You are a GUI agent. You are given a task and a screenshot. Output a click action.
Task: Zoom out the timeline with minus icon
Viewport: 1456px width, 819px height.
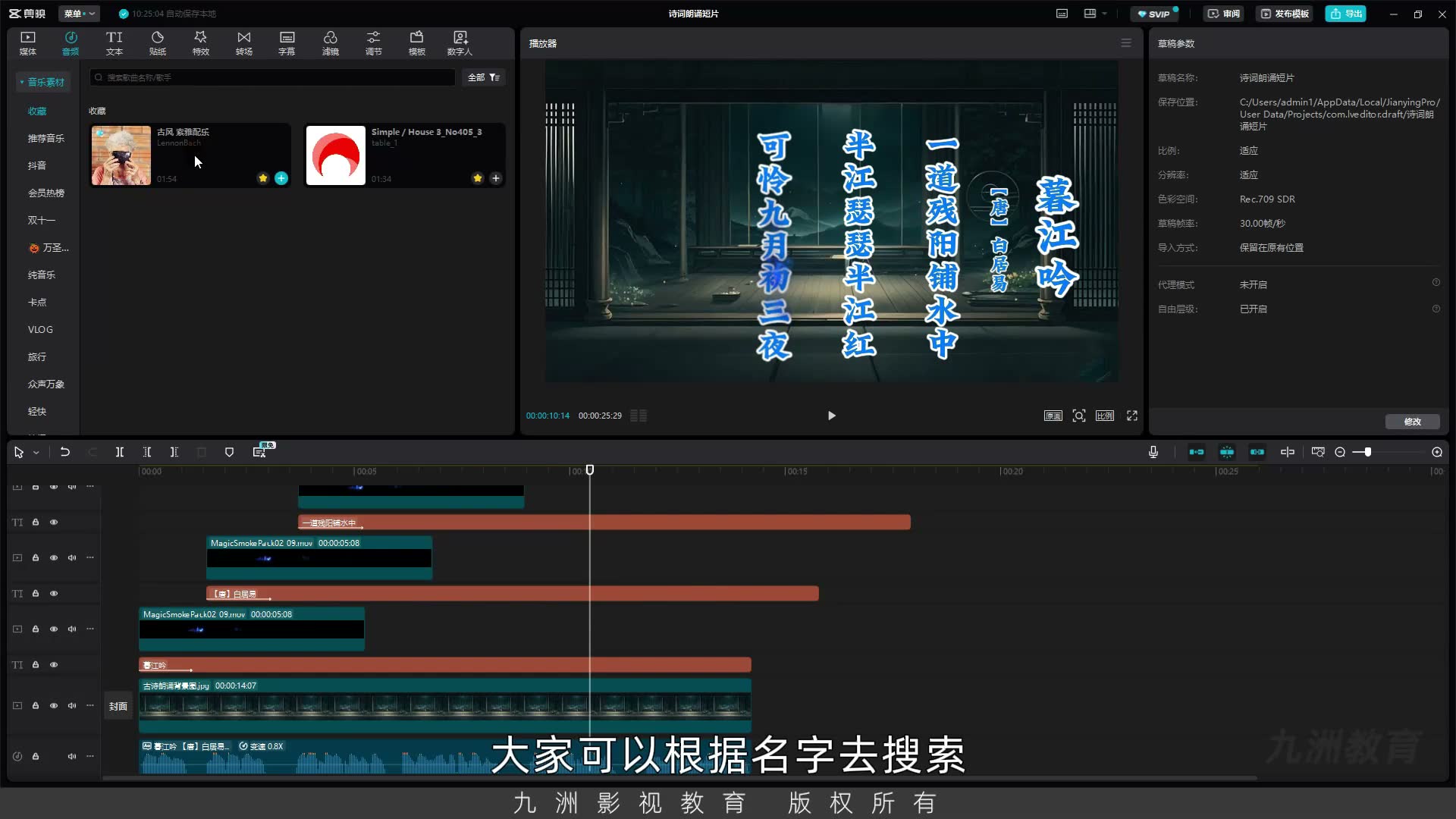pyautogui.click(x=1340, y=452)
